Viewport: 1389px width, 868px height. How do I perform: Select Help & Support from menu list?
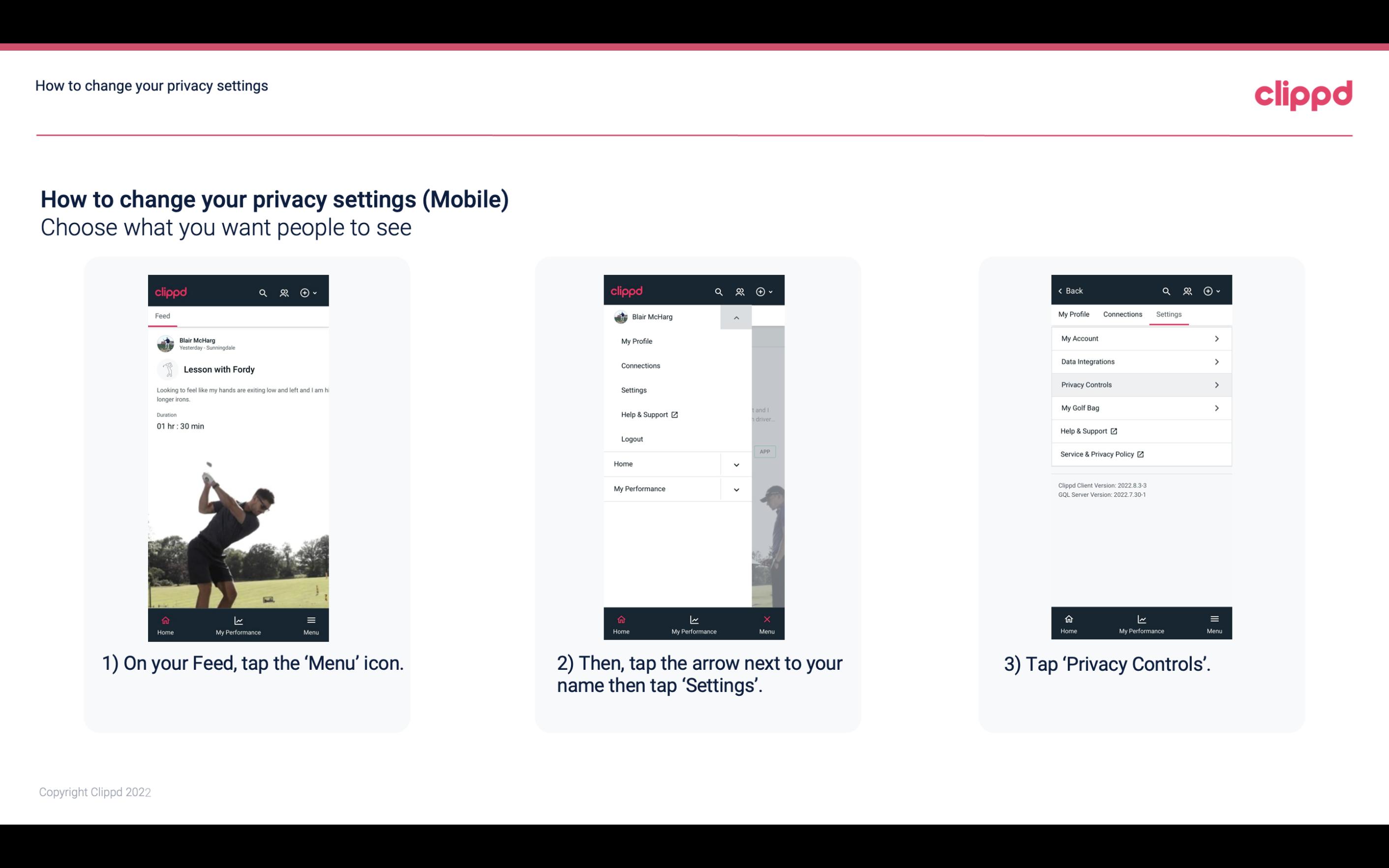coord(649,414)
